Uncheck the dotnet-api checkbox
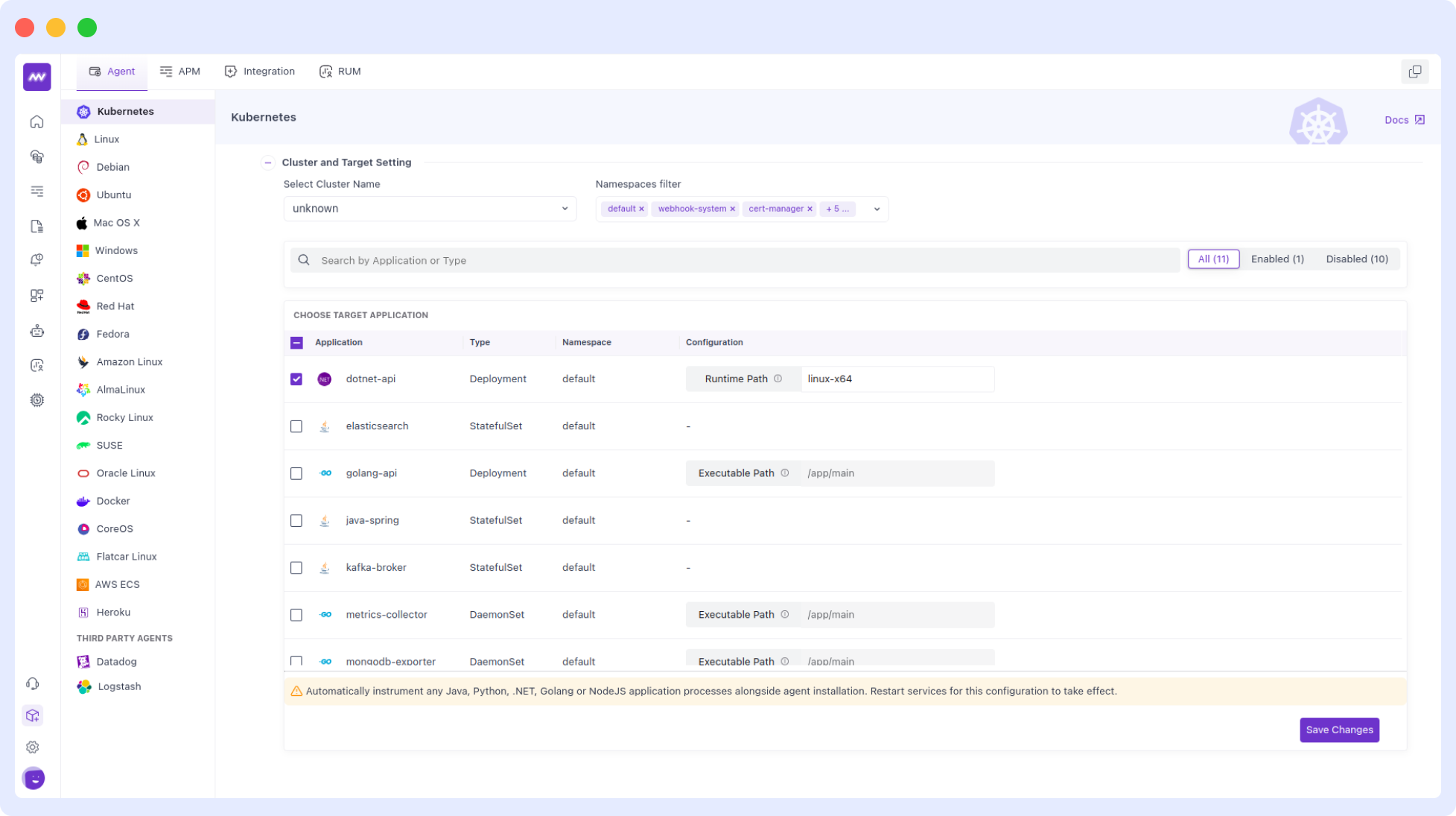The height and width of the screenshot is (816, 1456). click(x=296, y=379)
